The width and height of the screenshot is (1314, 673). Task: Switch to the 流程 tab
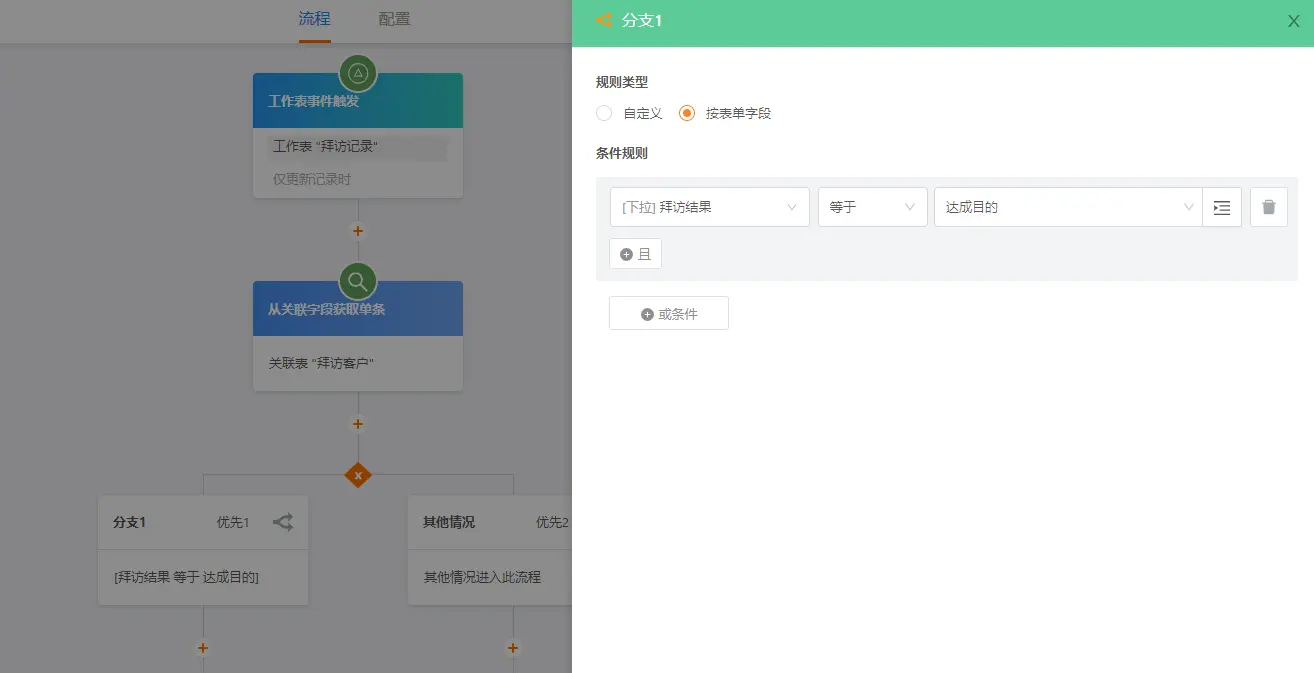(314, 19)
